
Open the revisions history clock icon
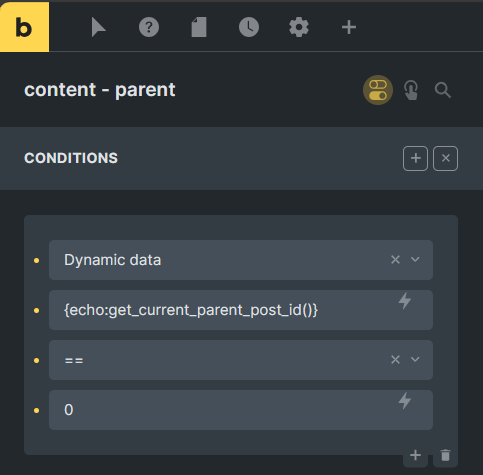pyautogui.click(x=249, y=27)
